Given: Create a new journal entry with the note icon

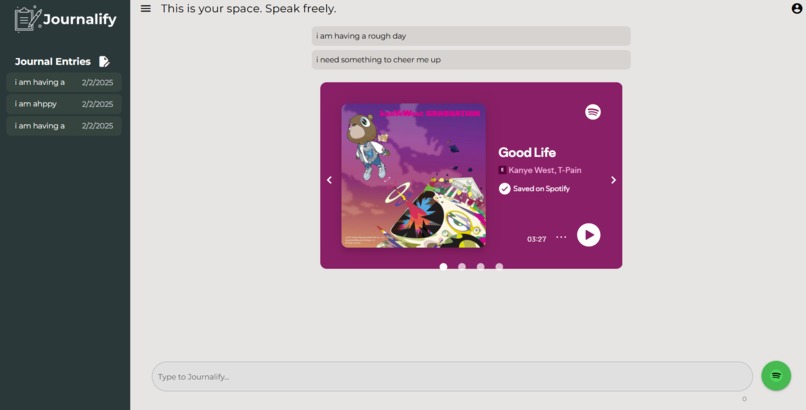Looking at the screenshot, I should point(104,62).
